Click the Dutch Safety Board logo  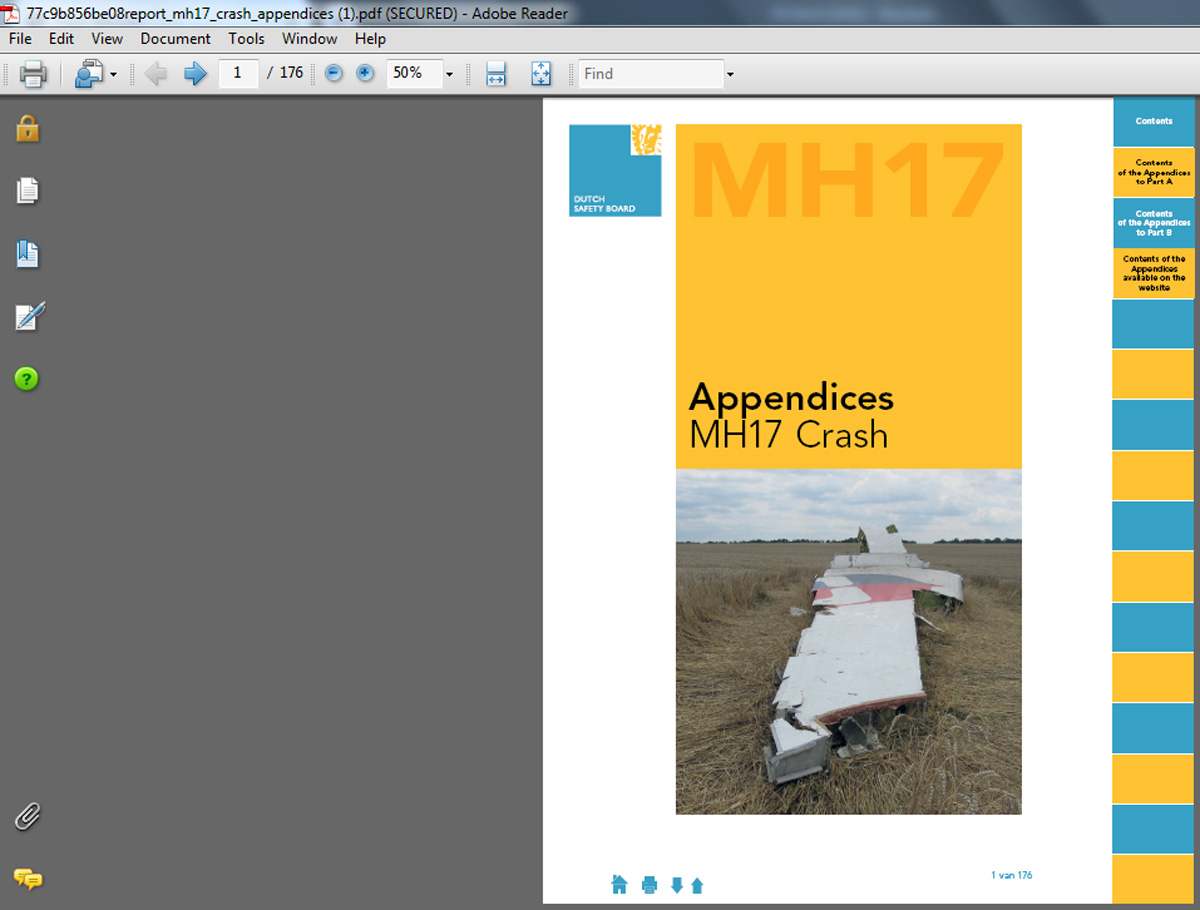pyautogui.click(x=615, y=170)
